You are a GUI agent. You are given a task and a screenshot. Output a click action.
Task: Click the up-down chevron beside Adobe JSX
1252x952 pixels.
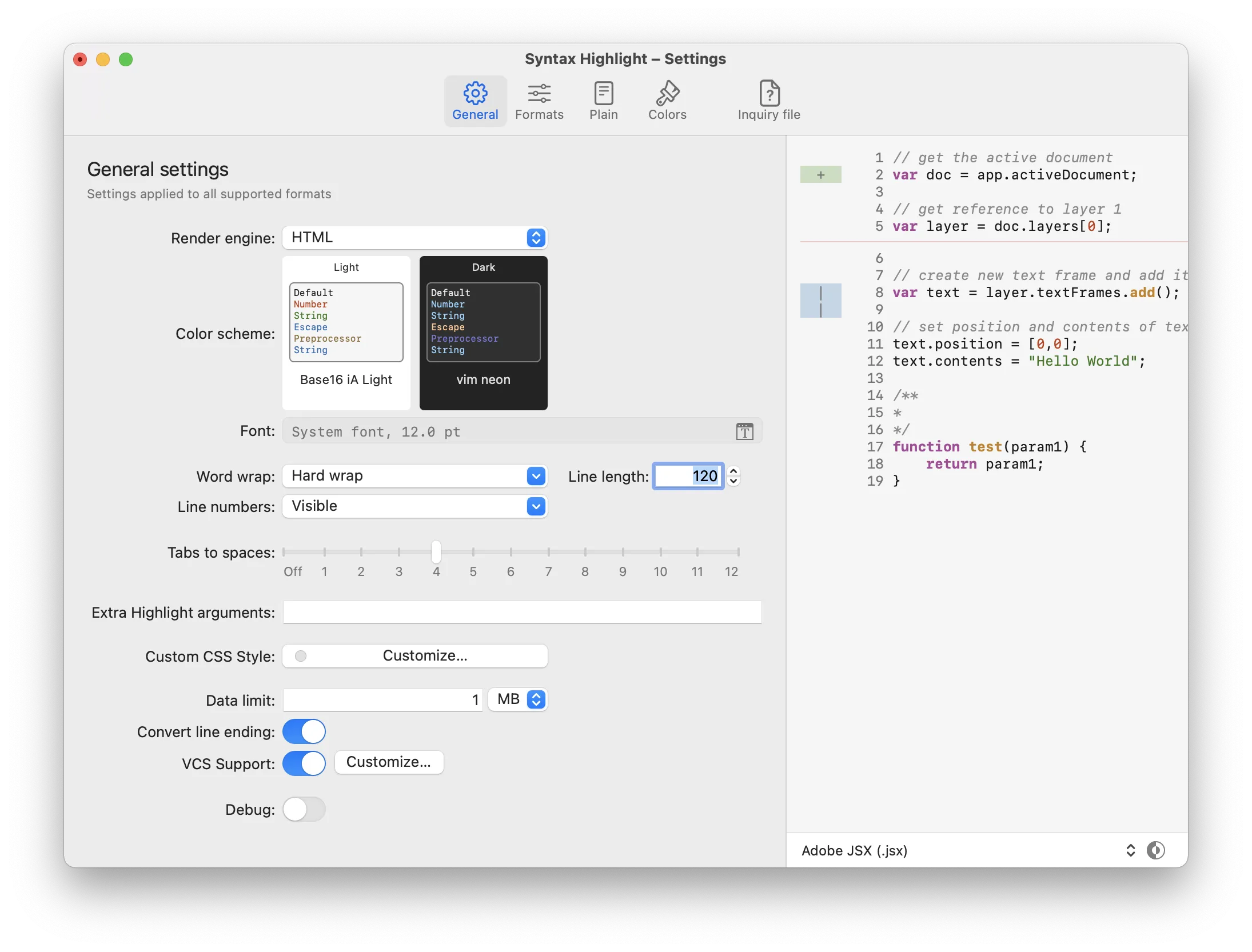pos(1131,850)
